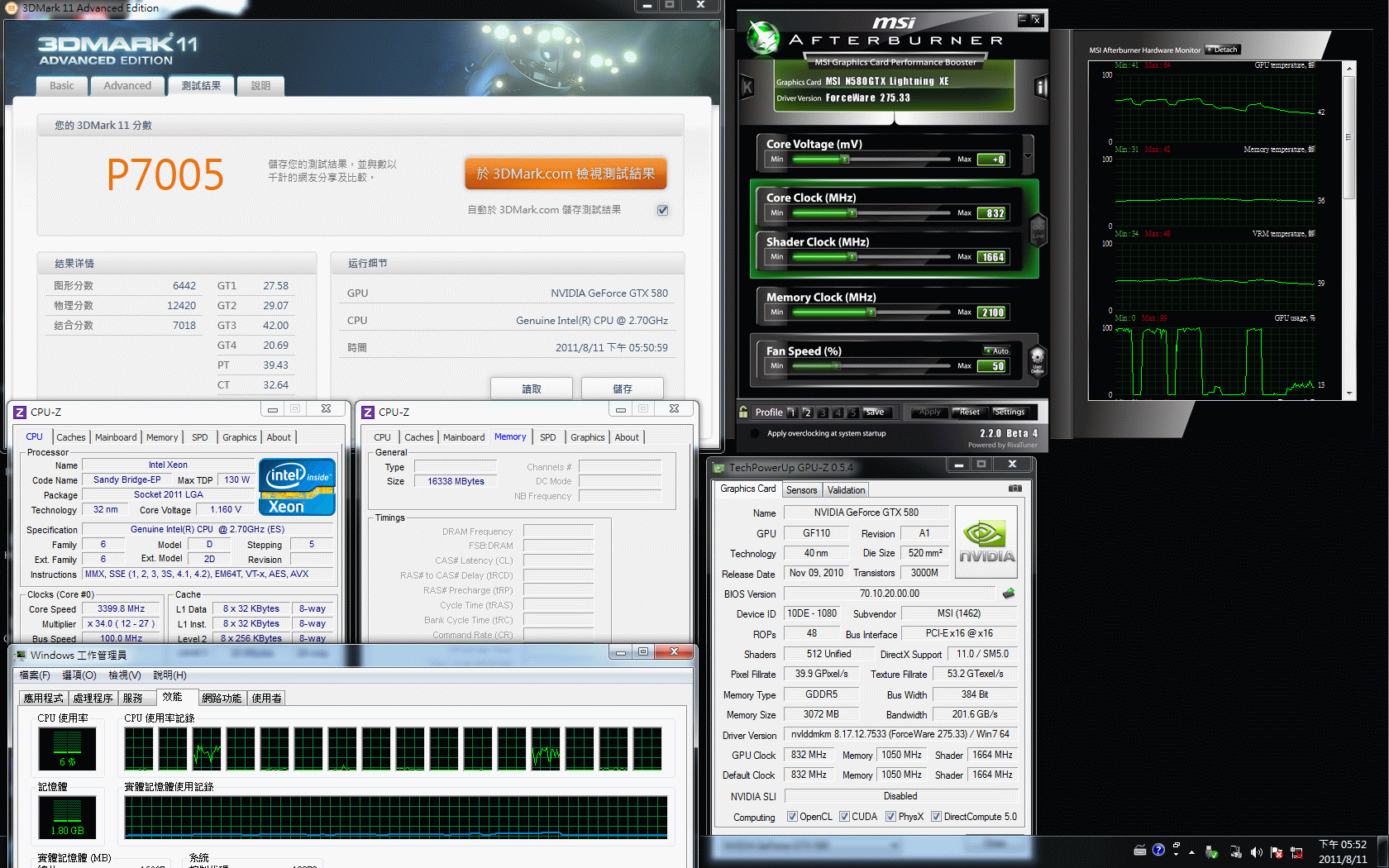Image resolution: width=1389 pixels, height=868 pixels.
Task: Expand the Core Voltage dropdown arrow
Action: tap(1028, 155)
